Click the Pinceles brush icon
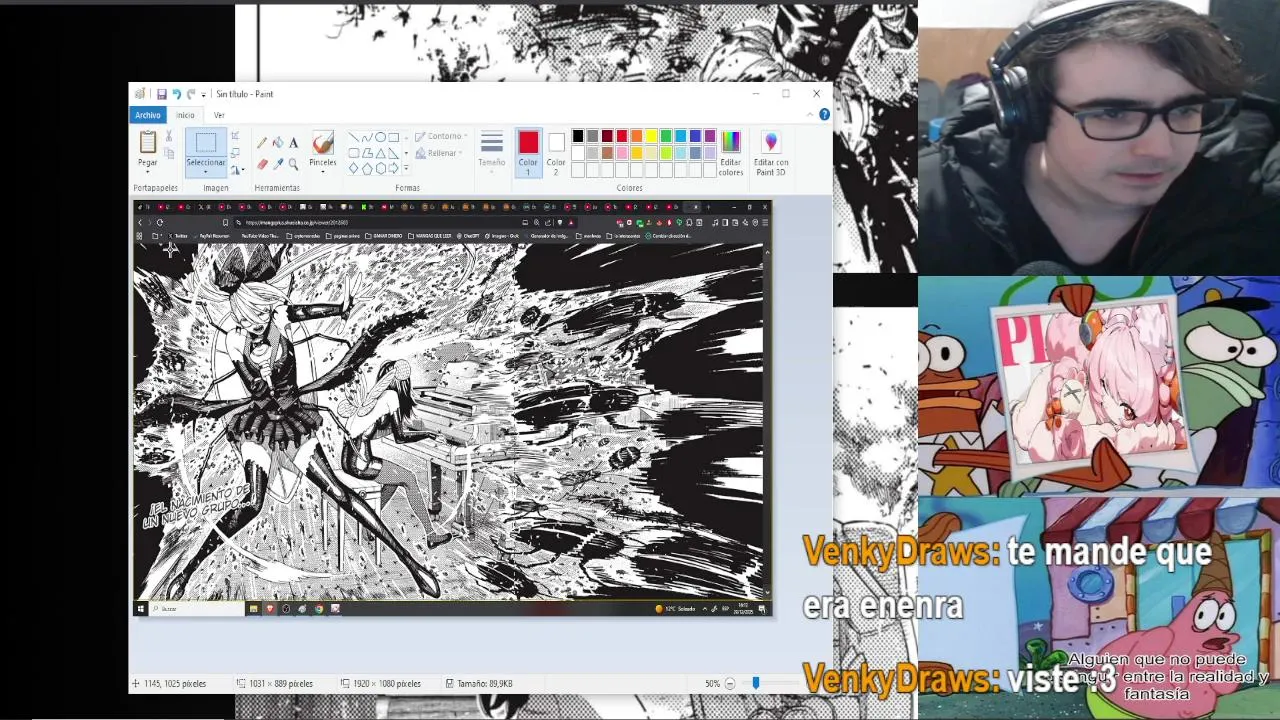 tap(323, 142)
